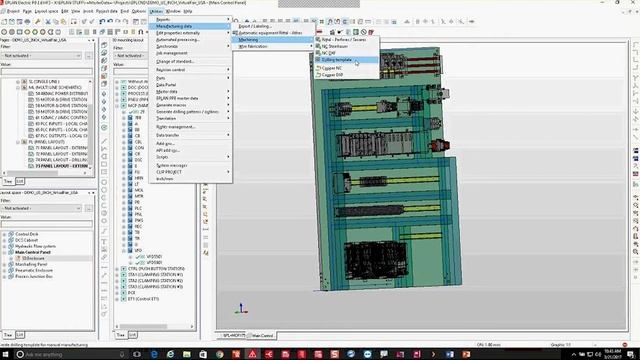The width and height of the screenshot is (640, 360).
Task: Select POI node in mounting tree
Action: click(131, 293)
